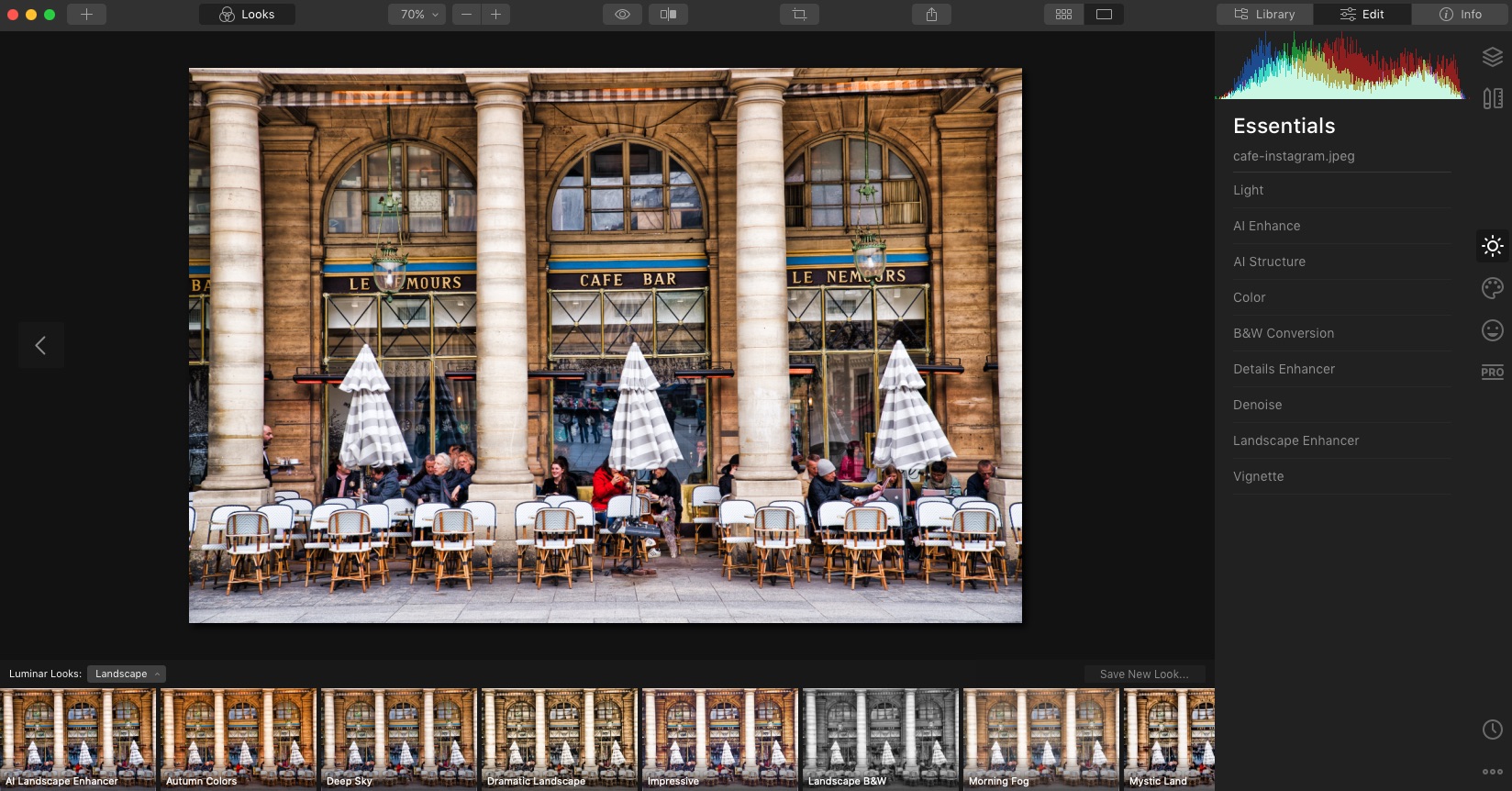Apply the Deep Sky look
Screen dimensions: 1512x791
click(399, 739)
